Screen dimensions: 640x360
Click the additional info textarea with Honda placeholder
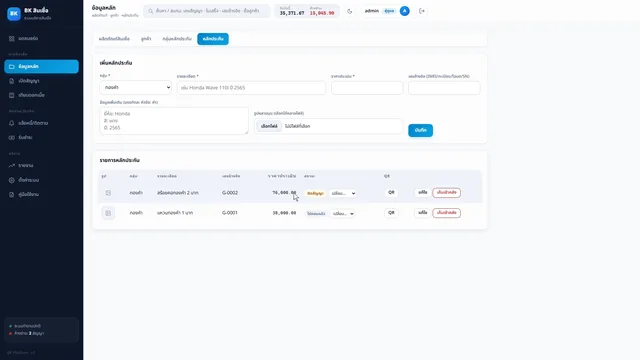click(x=174, y=121)
